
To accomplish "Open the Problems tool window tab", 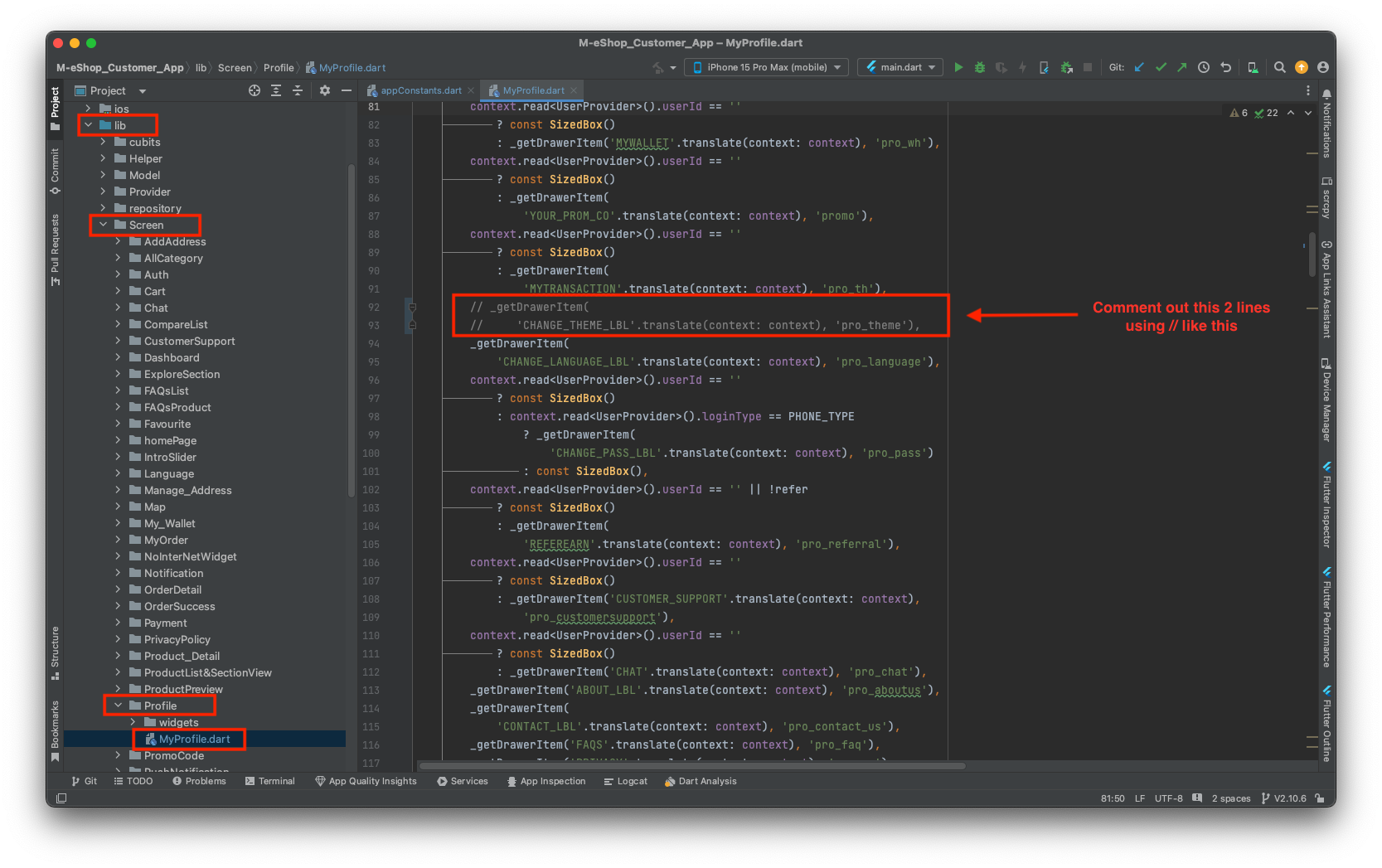I will [199, 781].
